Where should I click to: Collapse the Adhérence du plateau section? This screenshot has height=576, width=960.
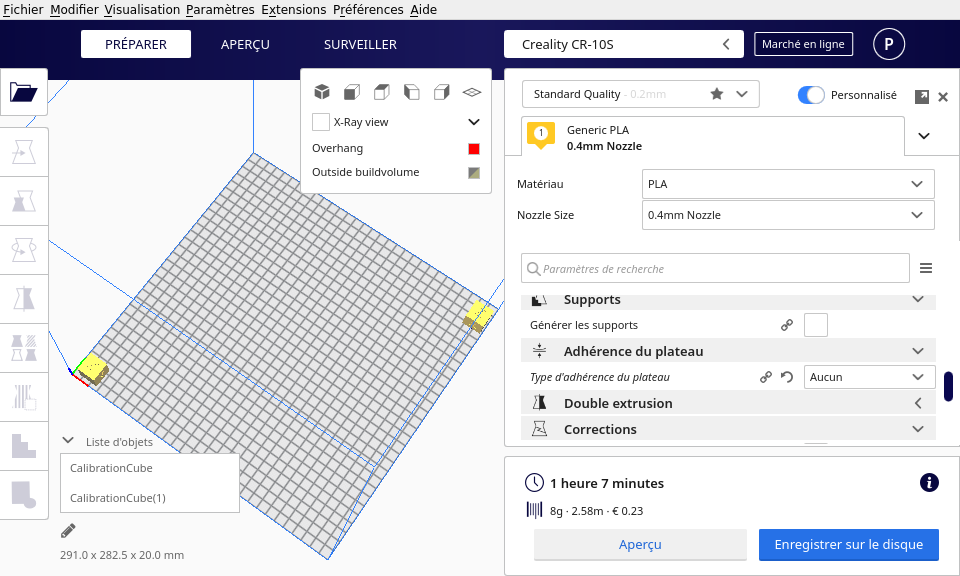pos(728,351)
